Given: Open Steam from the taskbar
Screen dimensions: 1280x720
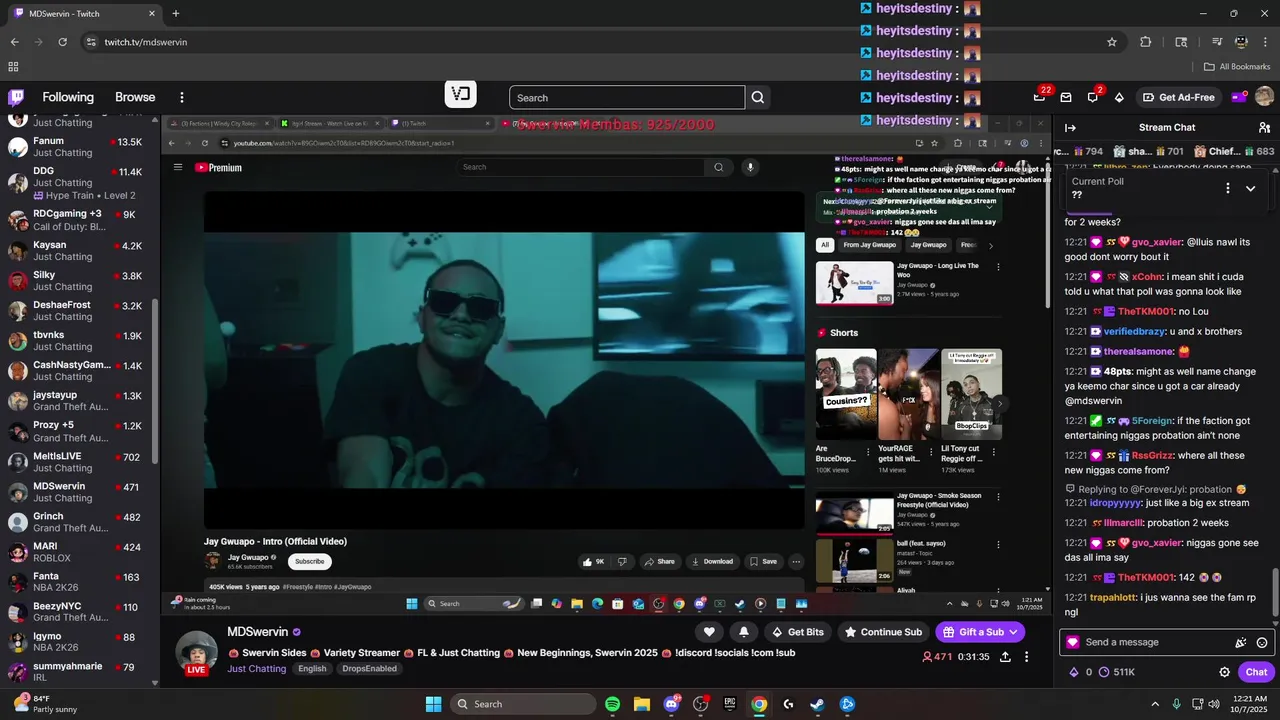Looking at the screenshot, I should click(x=817, y=704).
